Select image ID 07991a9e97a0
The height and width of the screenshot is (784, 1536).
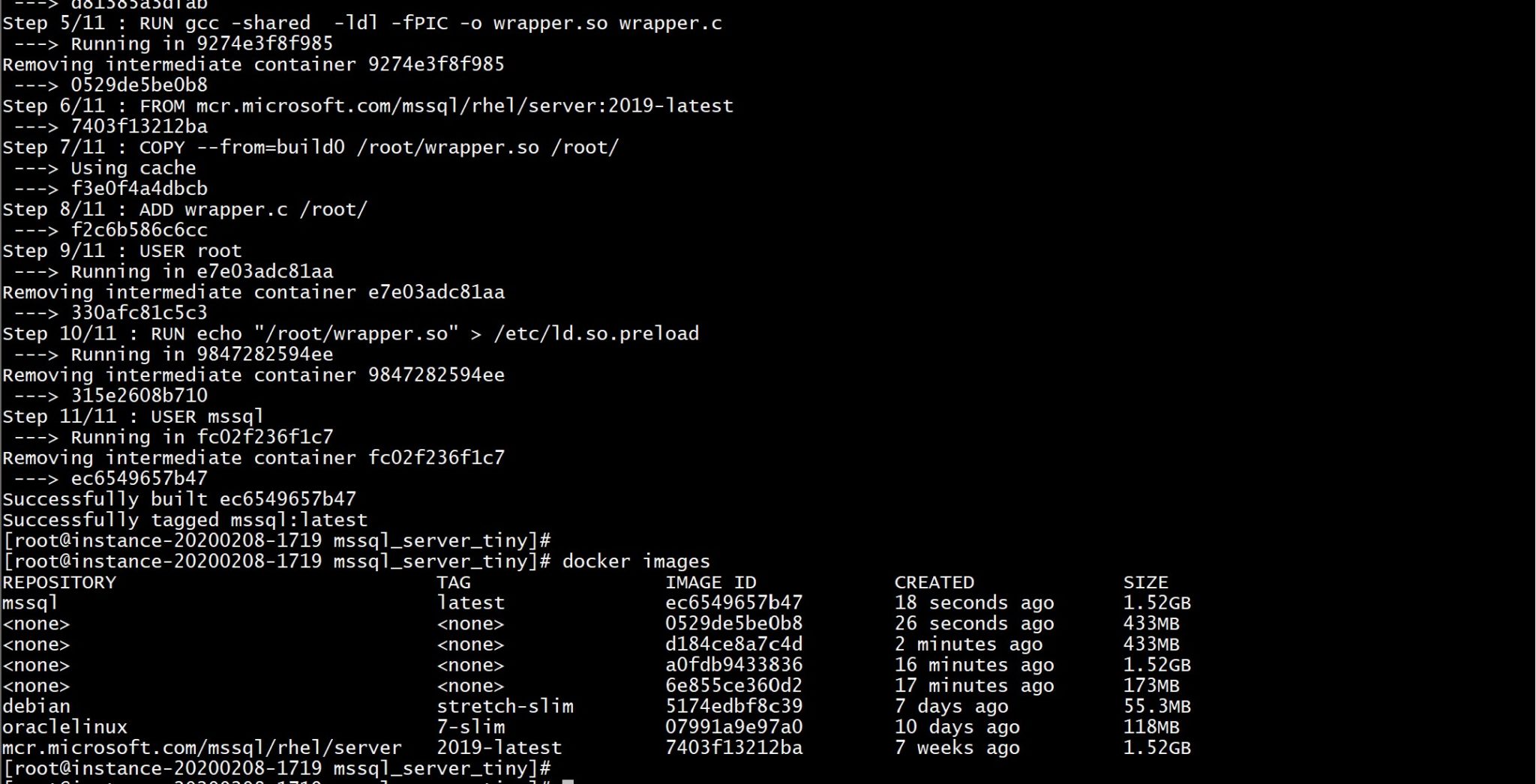coord(733,727)
